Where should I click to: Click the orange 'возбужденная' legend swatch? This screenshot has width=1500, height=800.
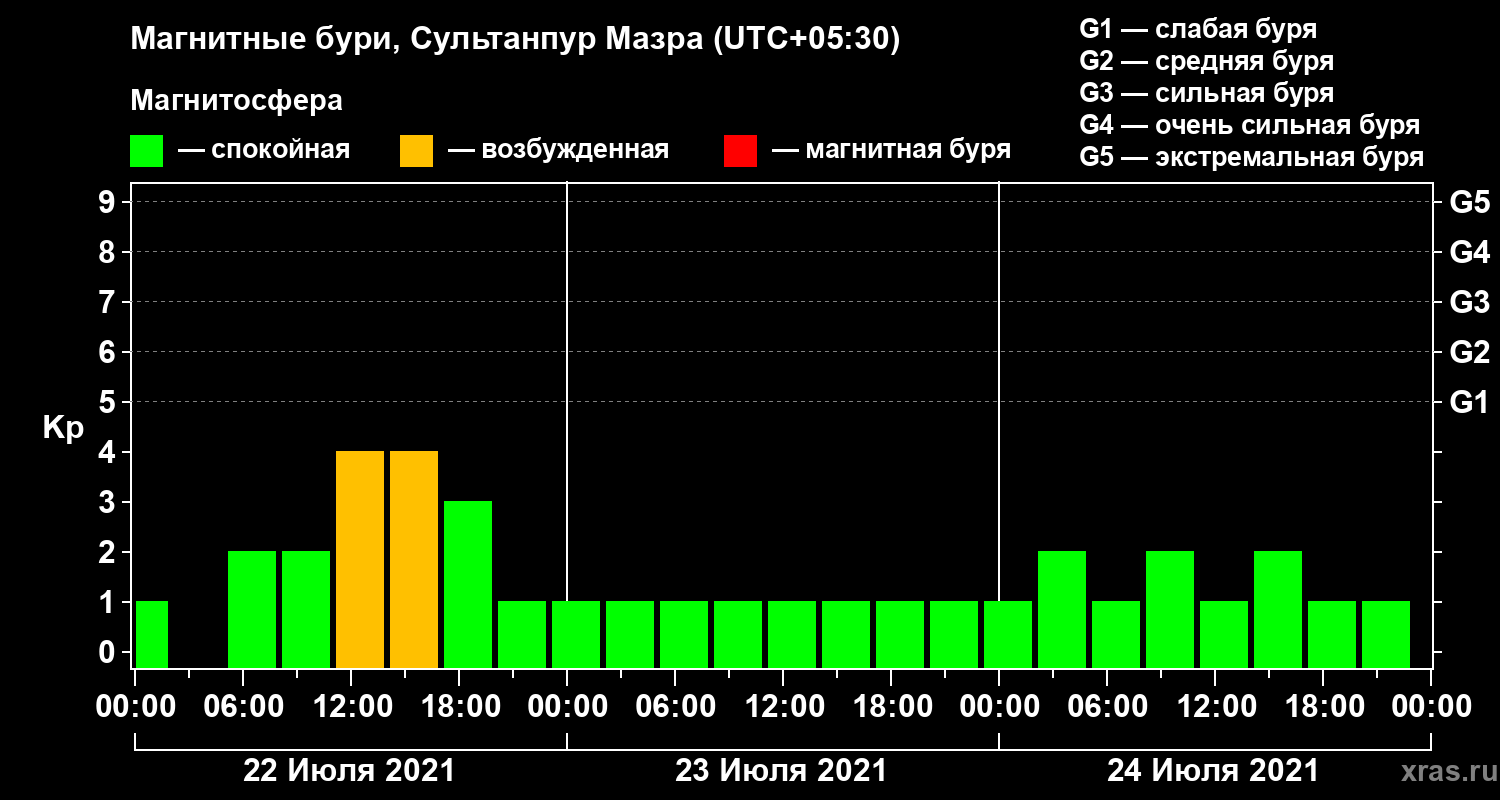[x=416, y=151]
